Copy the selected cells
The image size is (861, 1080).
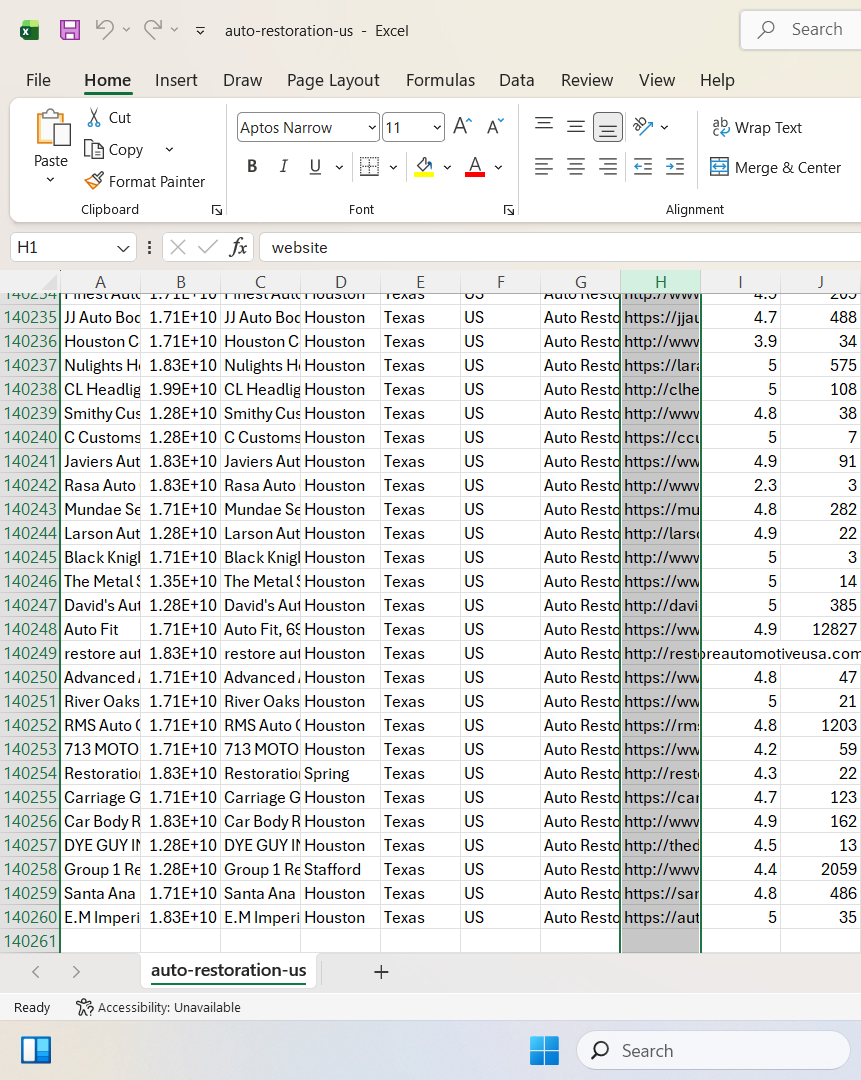(x=114, y=149)
